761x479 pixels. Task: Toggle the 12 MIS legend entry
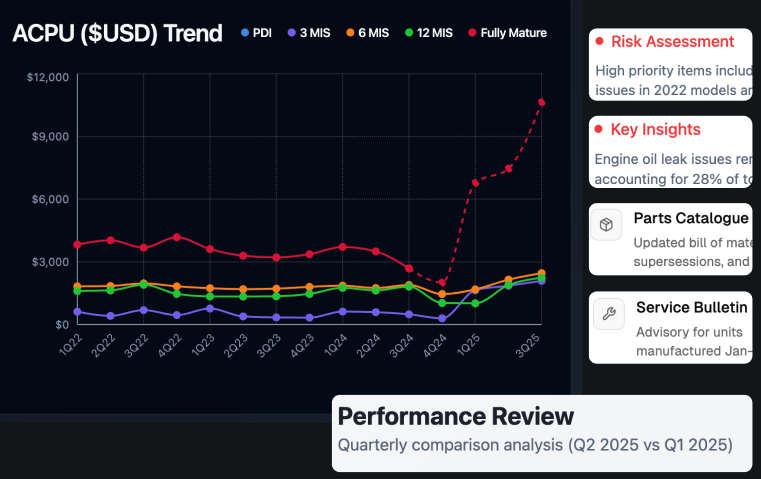point(429,33)
